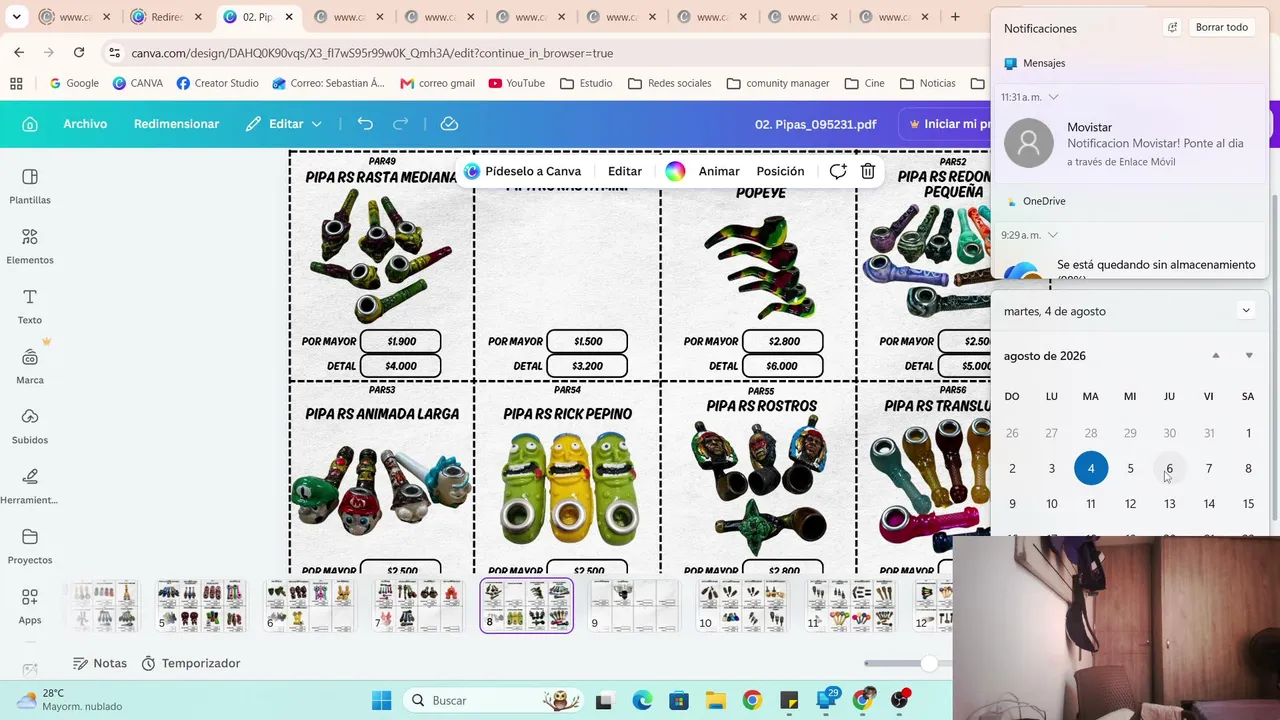This screenshot has height=720, width=1280.
Task: Open the Archivo menu
Action: (x=85, y=124)
